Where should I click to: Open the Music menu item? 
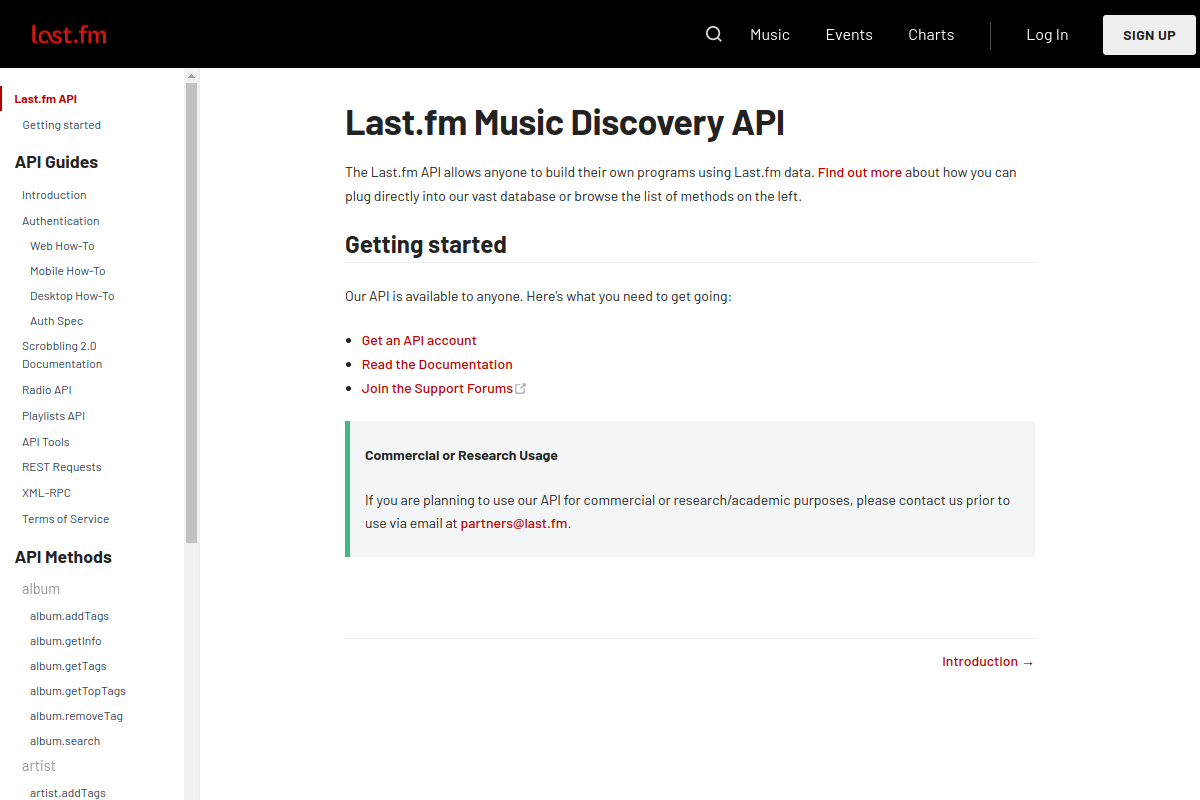770,34
